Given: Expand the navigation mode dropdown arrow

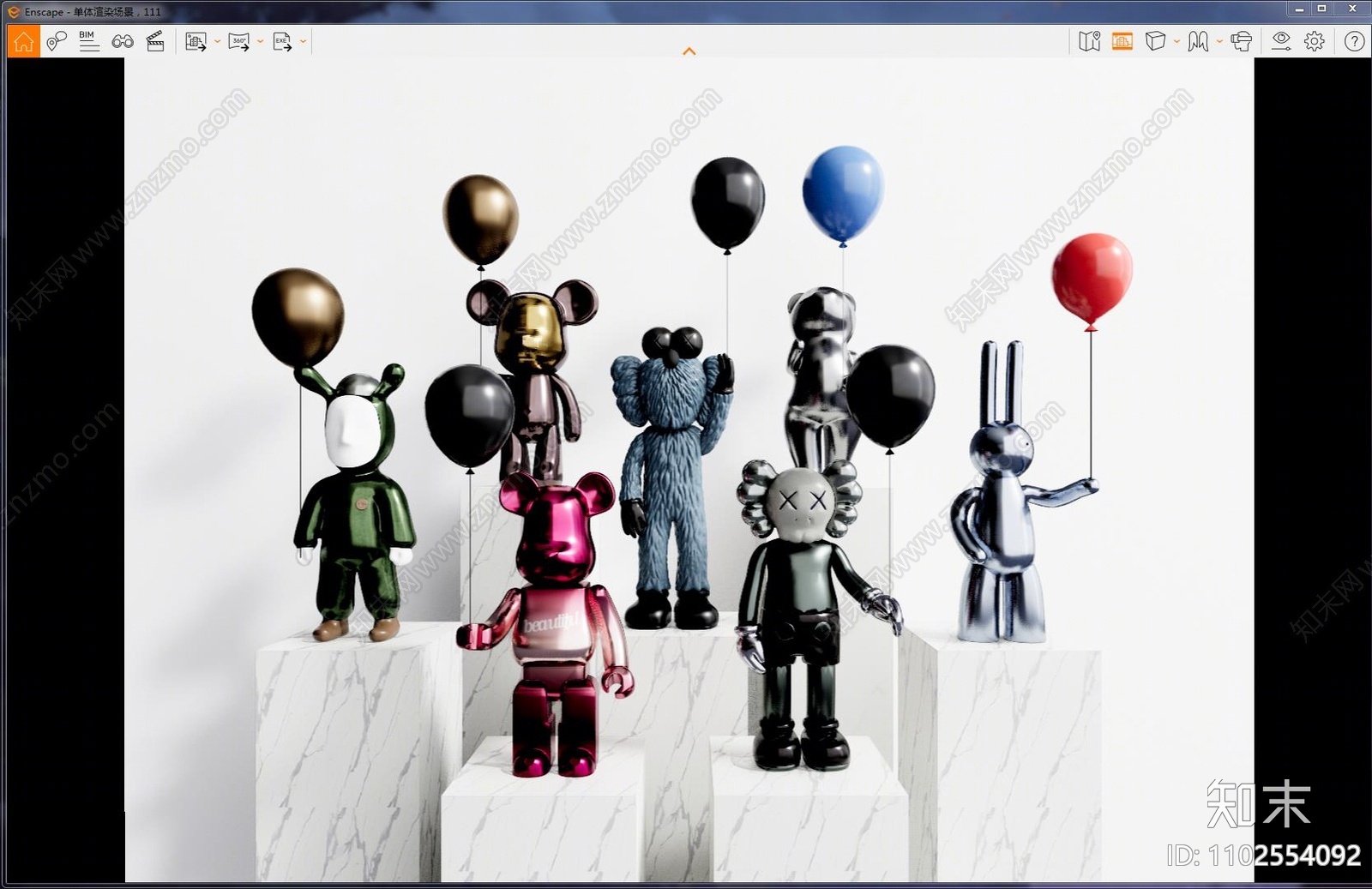Looking at the screenshot, I should click(x=1219, y=41).
